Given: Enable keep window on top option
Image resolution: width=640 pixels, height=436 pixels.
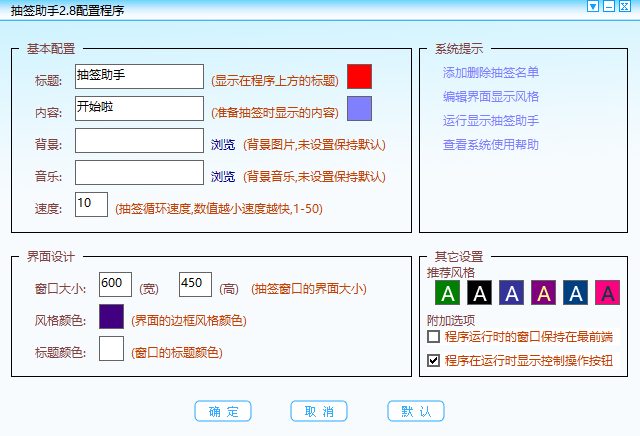Looking at the screenshot, I should click(433, 338).
